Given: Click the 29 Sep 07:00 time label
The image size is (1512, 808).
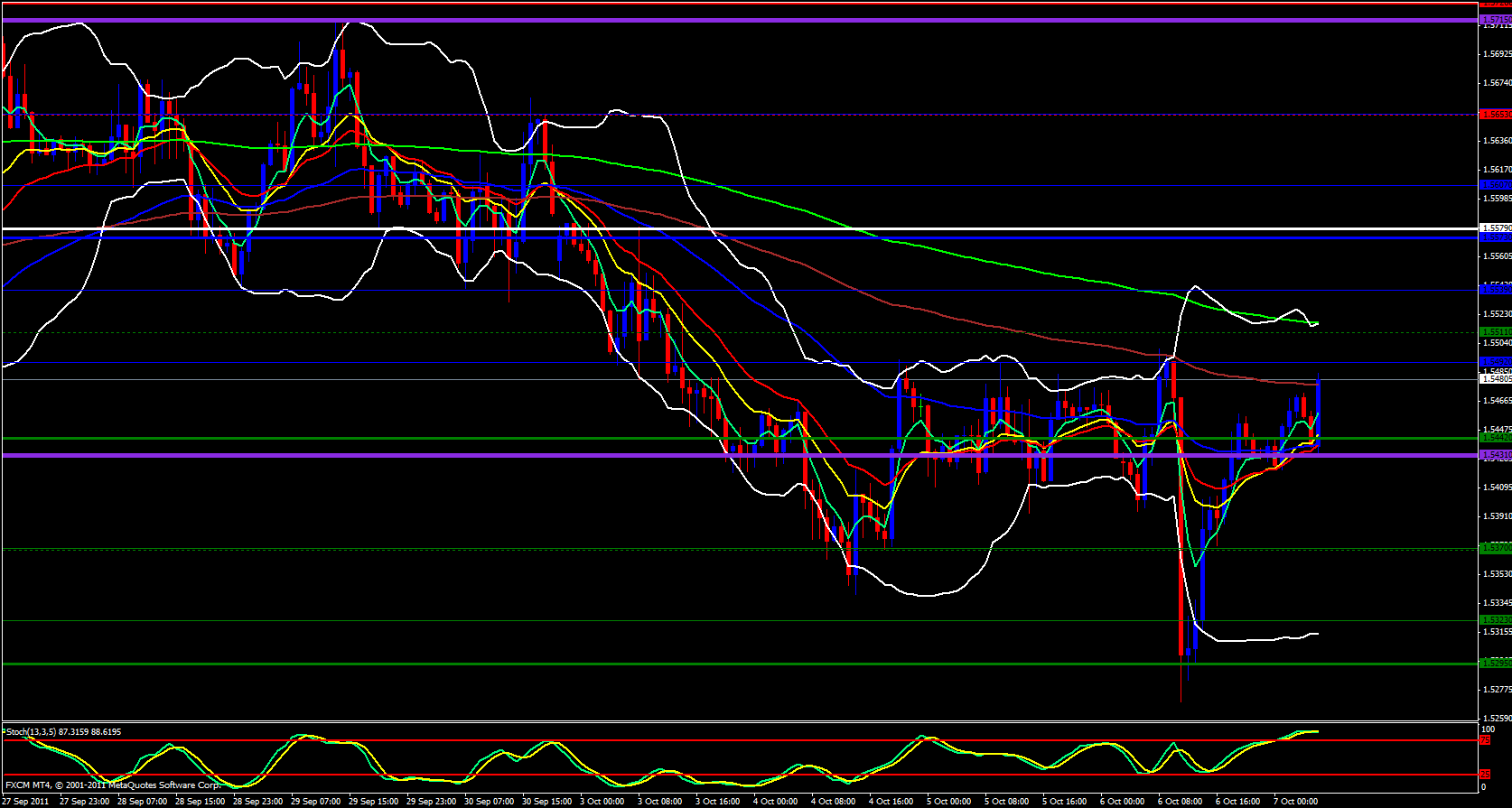Looking at the screenshot, I should (x=316, y=802).
